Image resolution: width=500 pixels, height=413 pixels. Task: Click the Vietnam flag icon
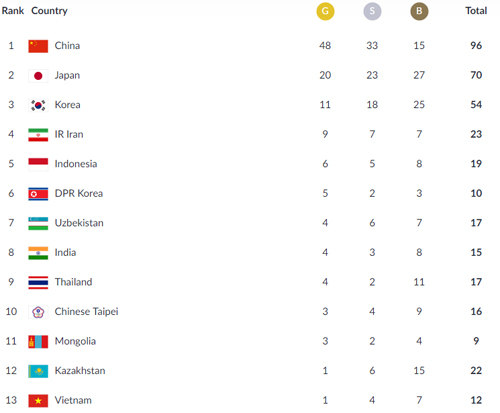pos(38,401)
